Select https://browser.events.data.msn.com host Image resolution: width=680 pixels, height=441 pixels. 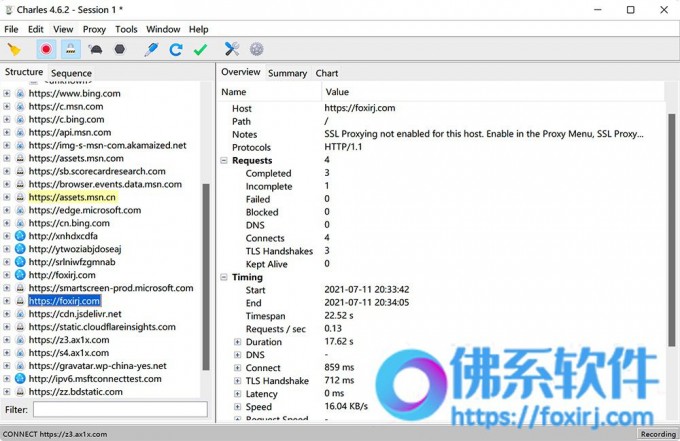(105, 184)
